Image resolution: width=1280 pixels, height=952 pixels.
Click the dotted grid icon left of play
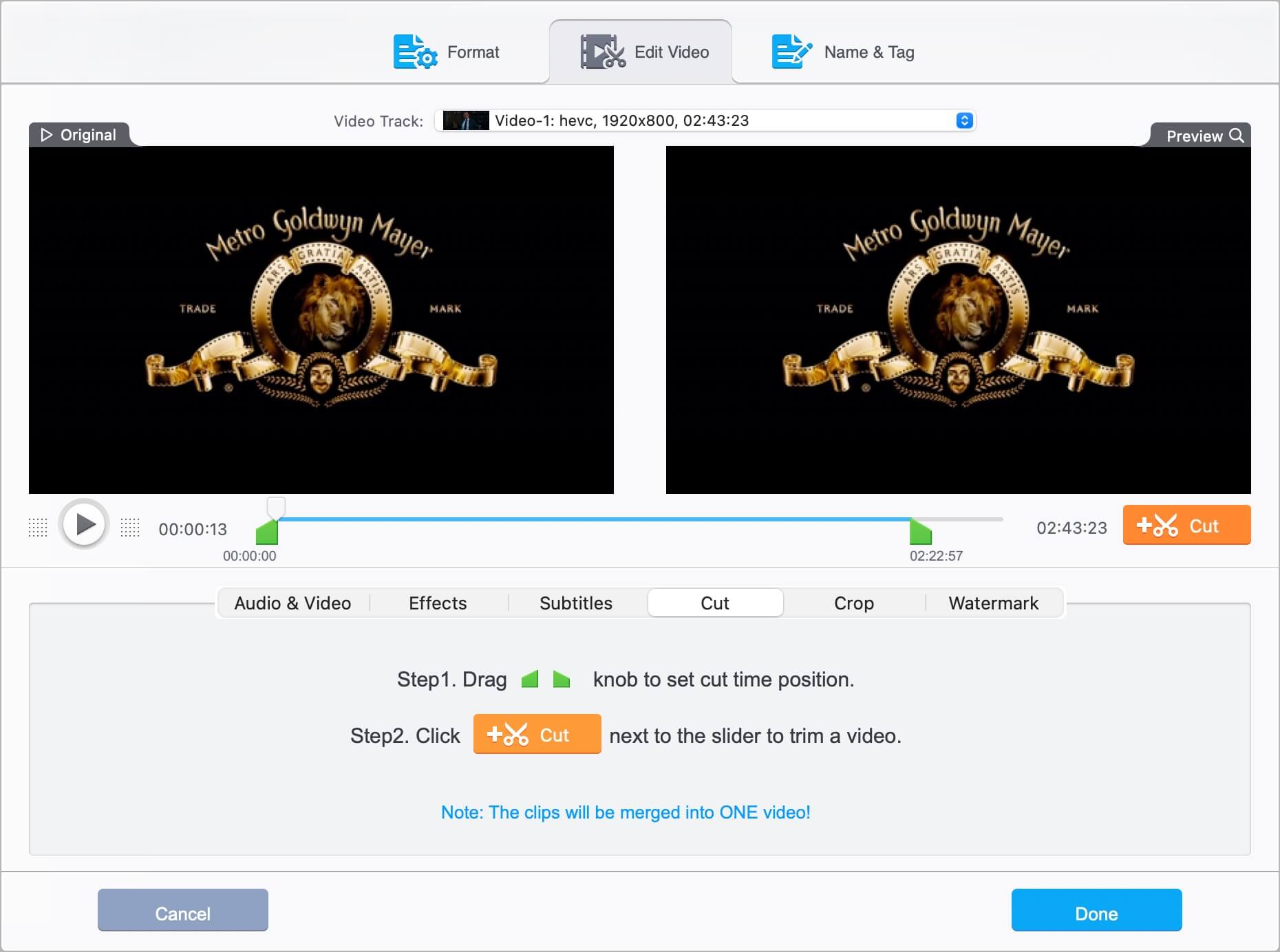(38, 528)
